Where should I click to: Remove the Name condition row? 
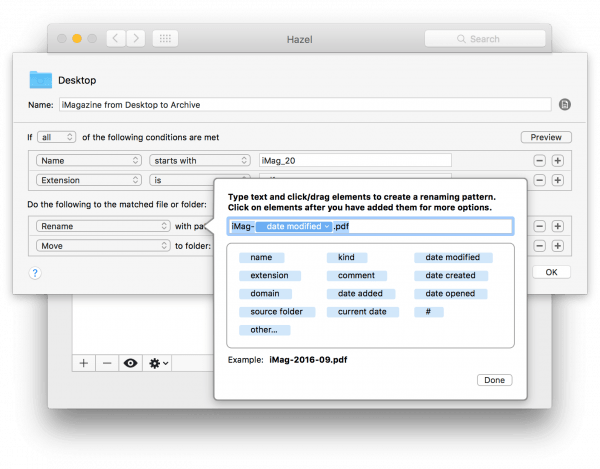tap(540, 161)
